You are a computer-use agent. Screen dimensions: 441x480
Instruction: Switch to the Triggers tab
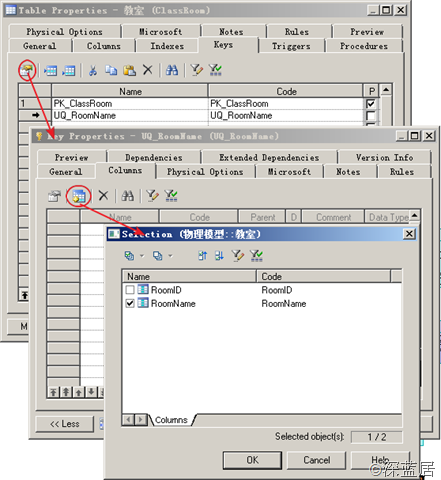[291, 46]
